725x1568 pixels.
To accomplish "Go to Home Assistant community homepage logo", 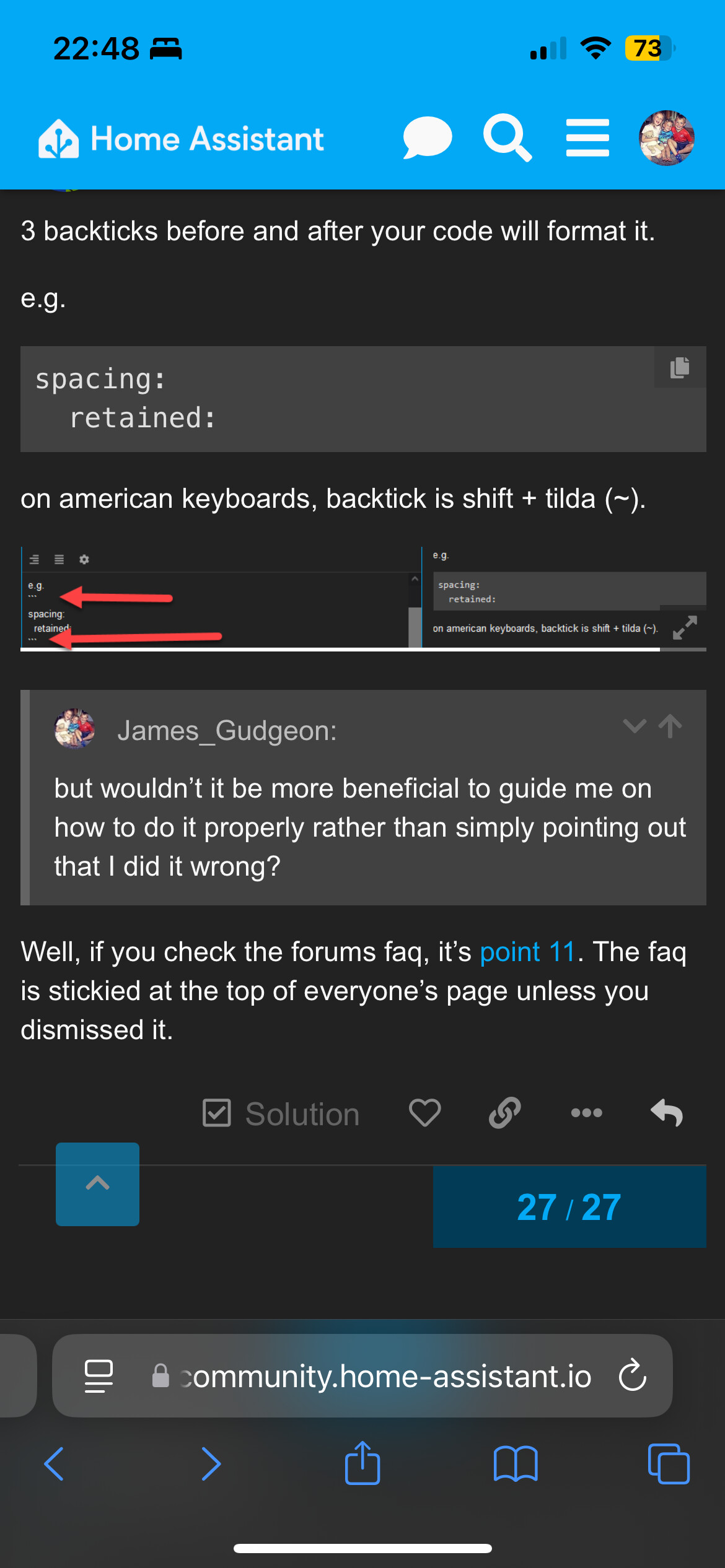I will coord(181,139).
